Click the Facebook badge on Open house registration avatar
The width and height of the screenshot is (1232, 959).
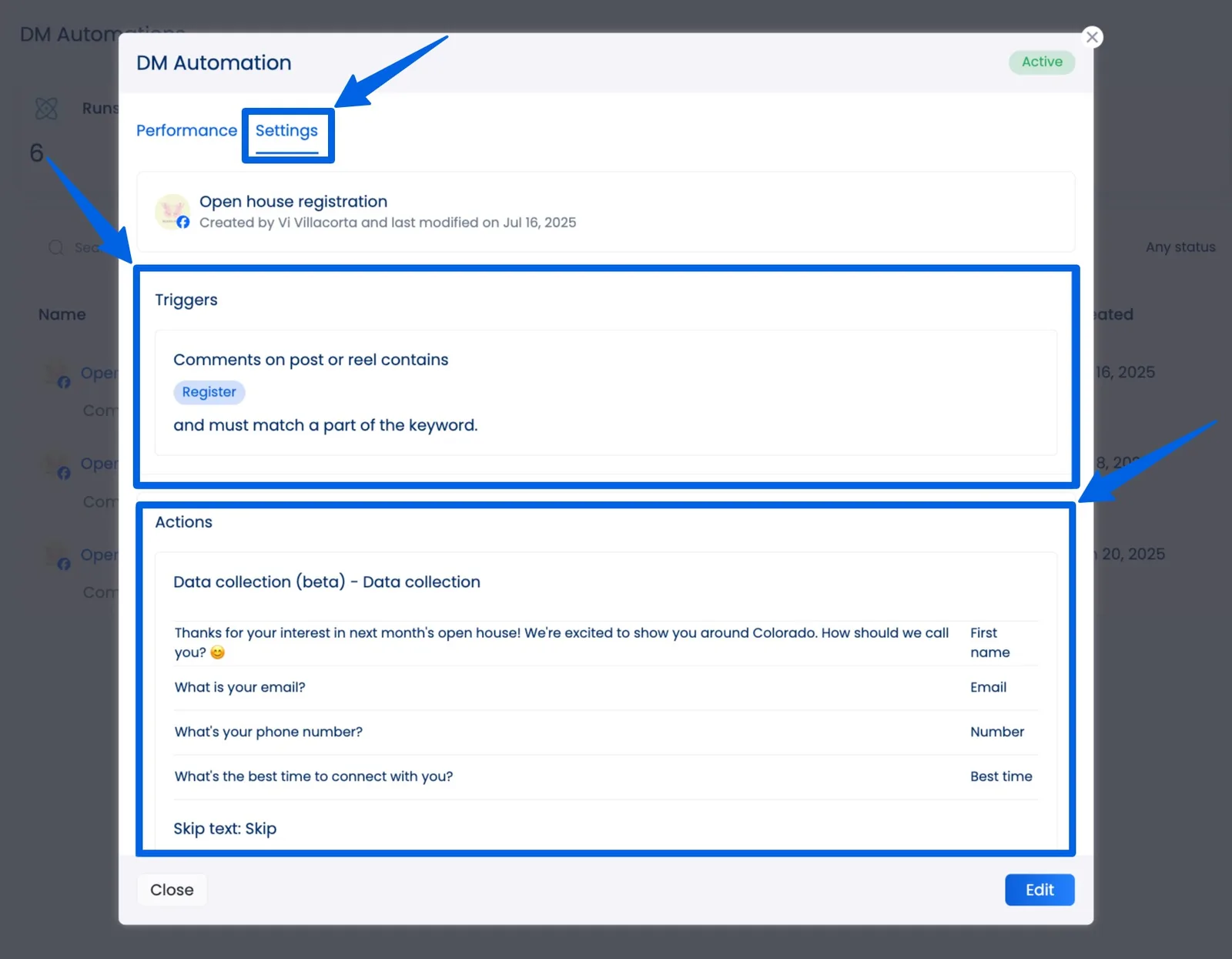[x=183, y=223]
